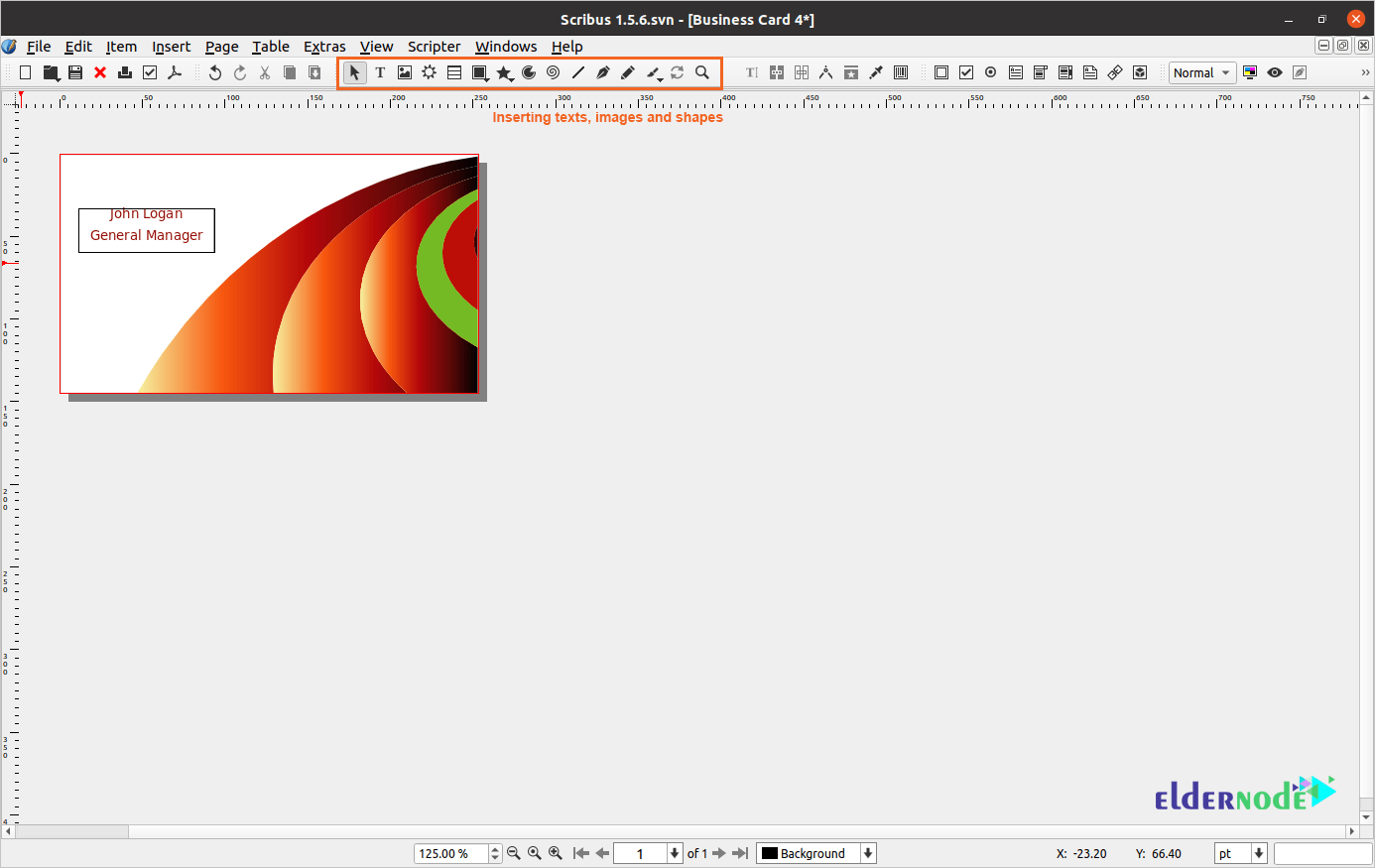Insert a PDF 3D Annotation cube
Screen dimensions: 1375x868
click(x=1140, y=72)
